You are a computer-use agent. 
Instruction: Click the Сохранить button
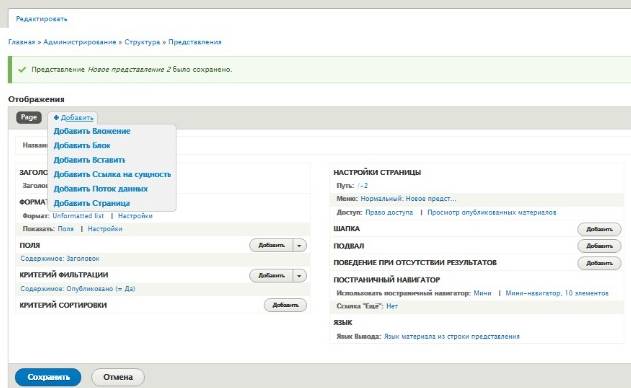(48, 378)
